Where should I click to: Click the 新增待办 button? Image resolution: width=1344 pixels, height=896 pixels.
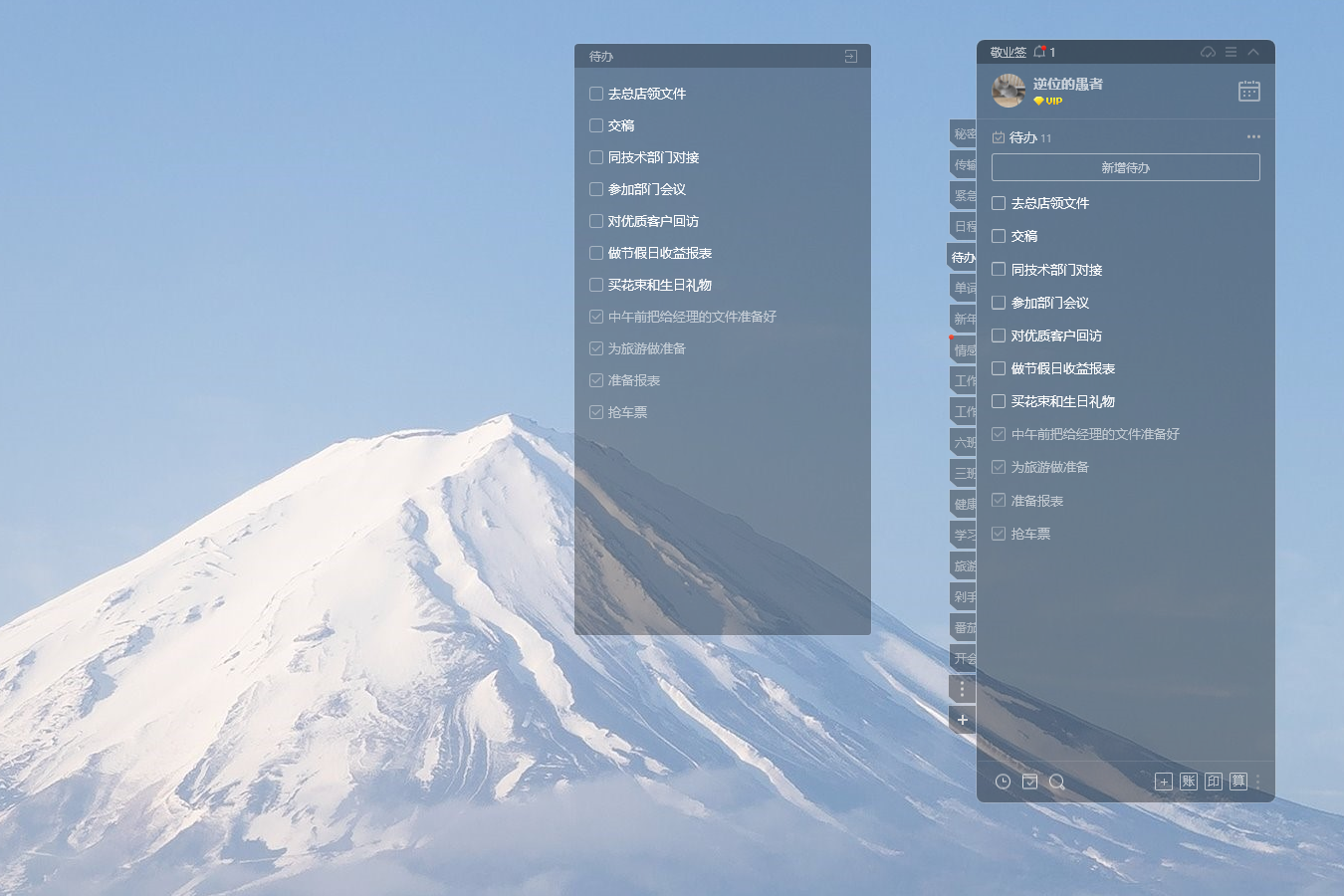pyautogui.click(x=1125, y=167)
